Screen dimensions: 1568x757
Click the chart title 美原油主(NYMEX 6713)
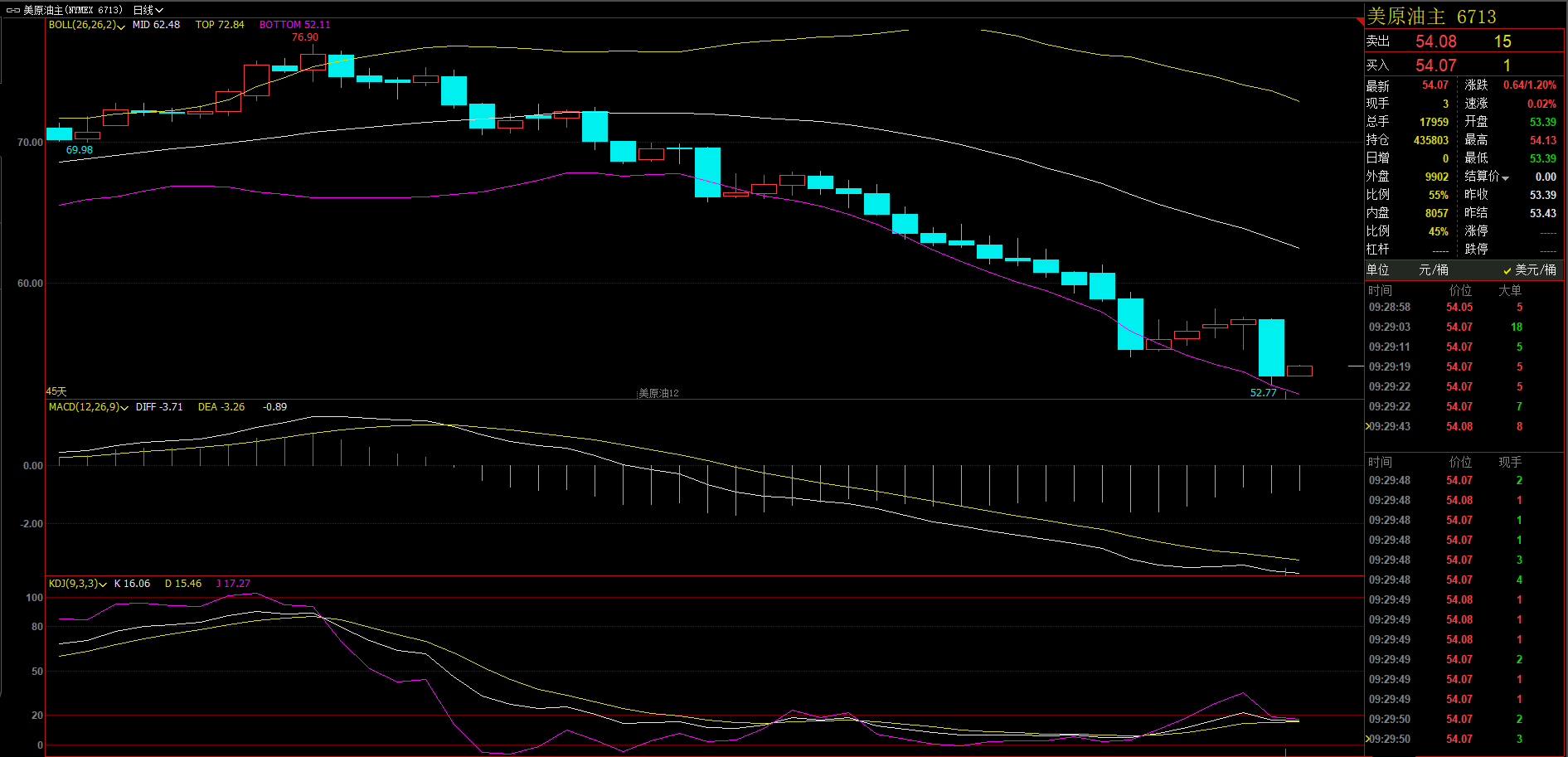click(x=72, y=11)
